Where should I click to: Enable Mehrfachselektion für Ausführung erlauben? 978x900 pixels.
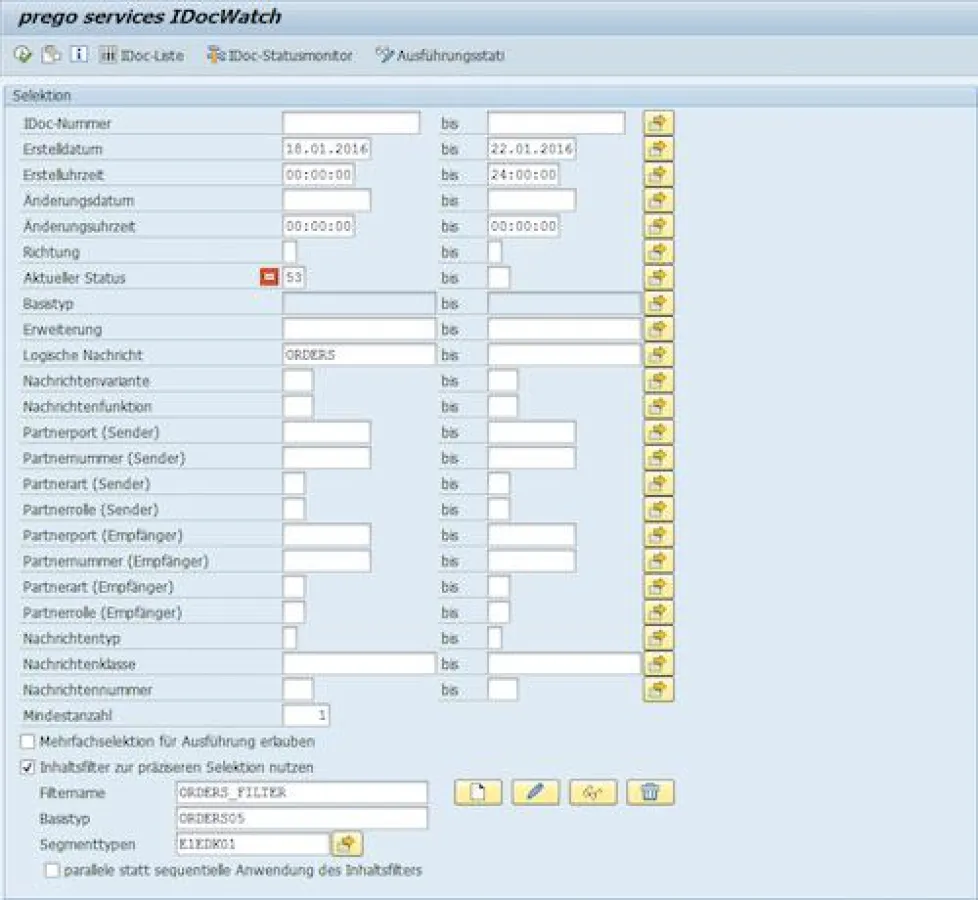[x=28, y=742]
